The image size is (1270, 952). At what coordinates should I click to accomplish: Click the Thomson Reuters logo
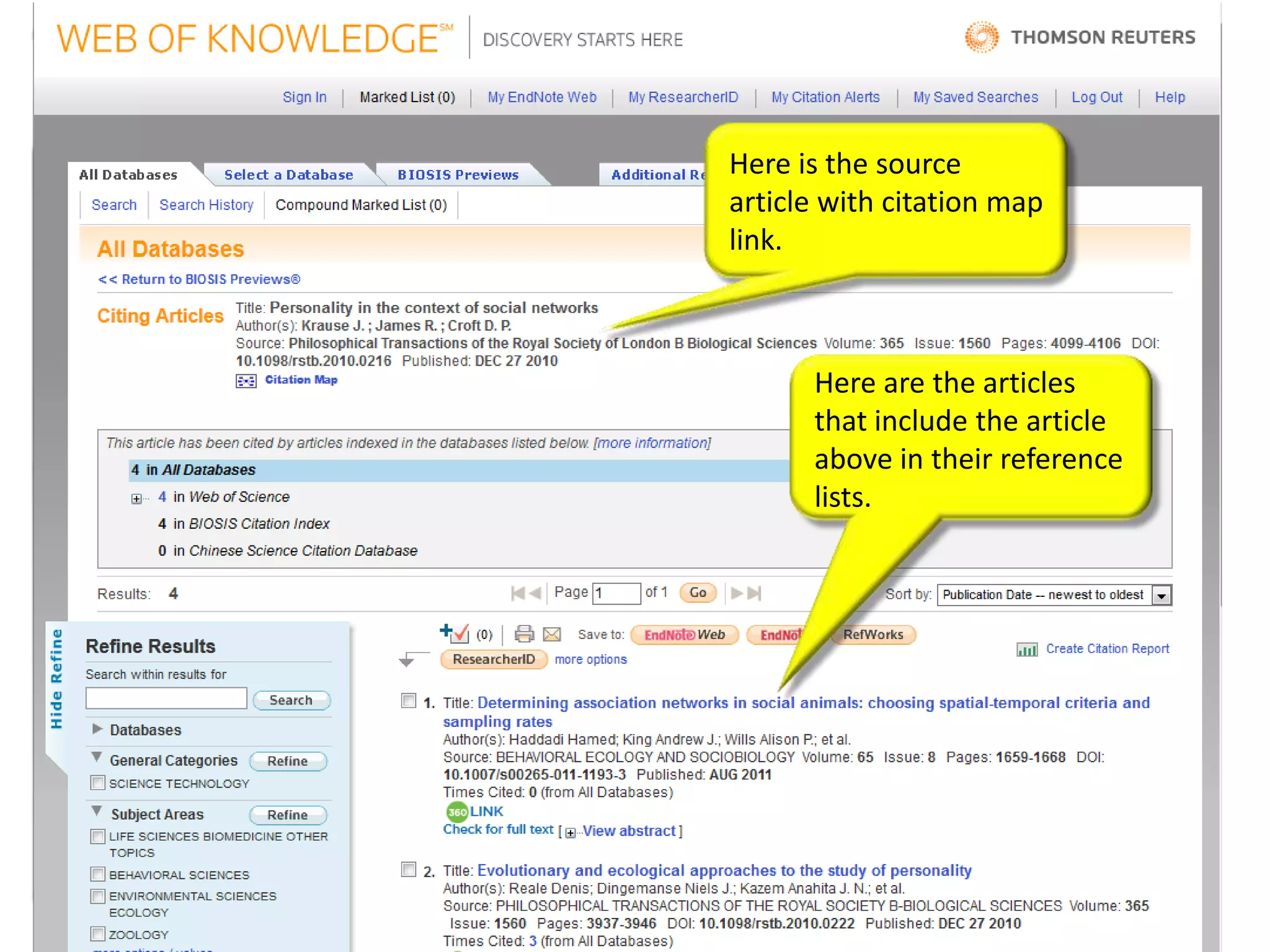pos(1080,37)
